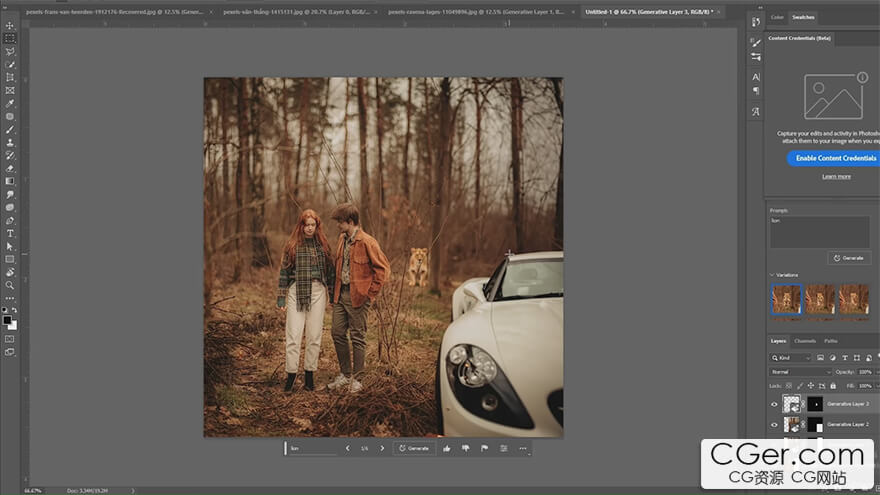Switch to the Channels tab
Image resolution: width=880 pixels, height=495 pixels.
[x=805, y=341]
